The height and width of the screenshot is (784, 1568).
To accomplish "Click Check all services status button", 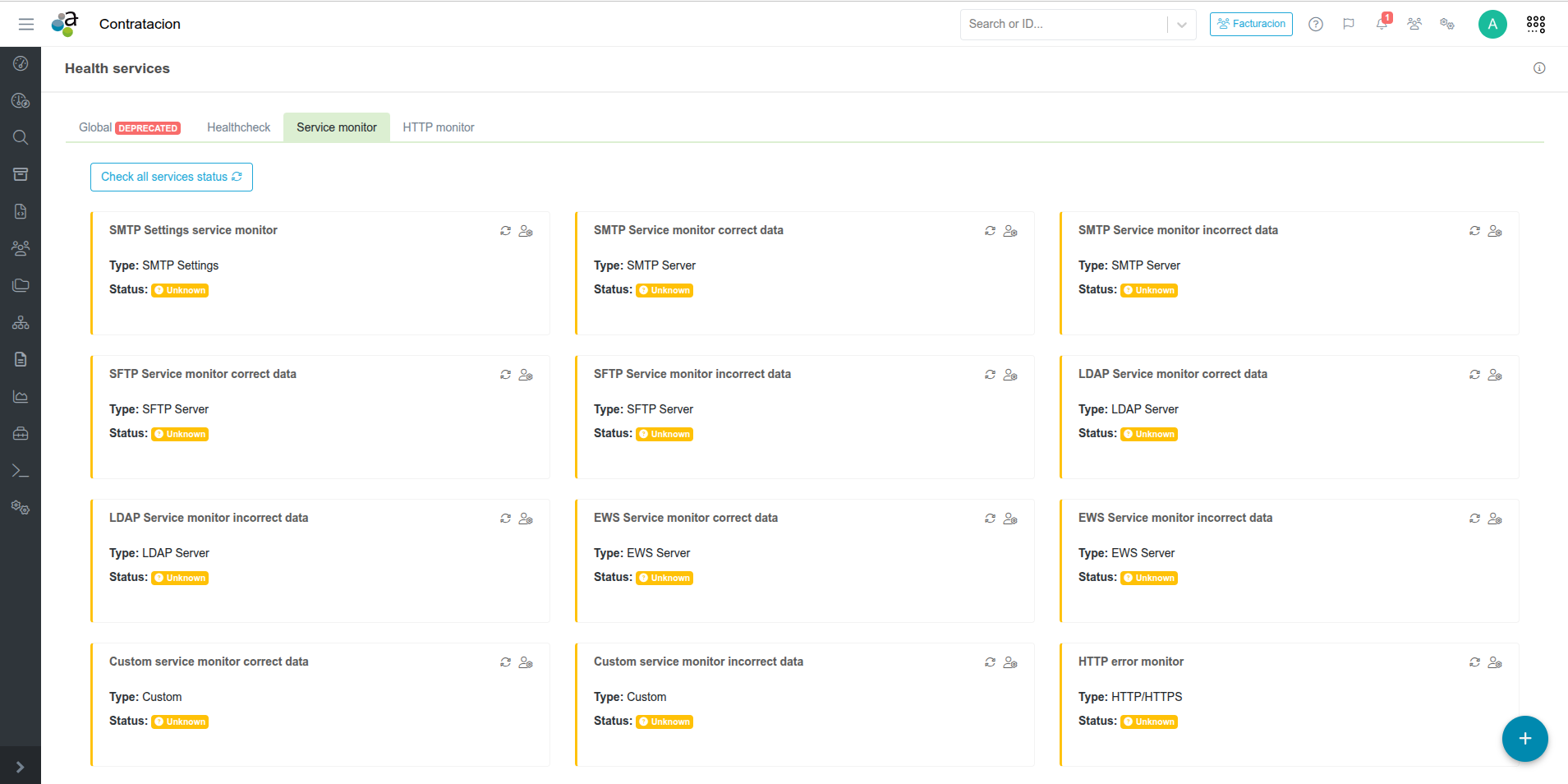I will coord(171,177).
